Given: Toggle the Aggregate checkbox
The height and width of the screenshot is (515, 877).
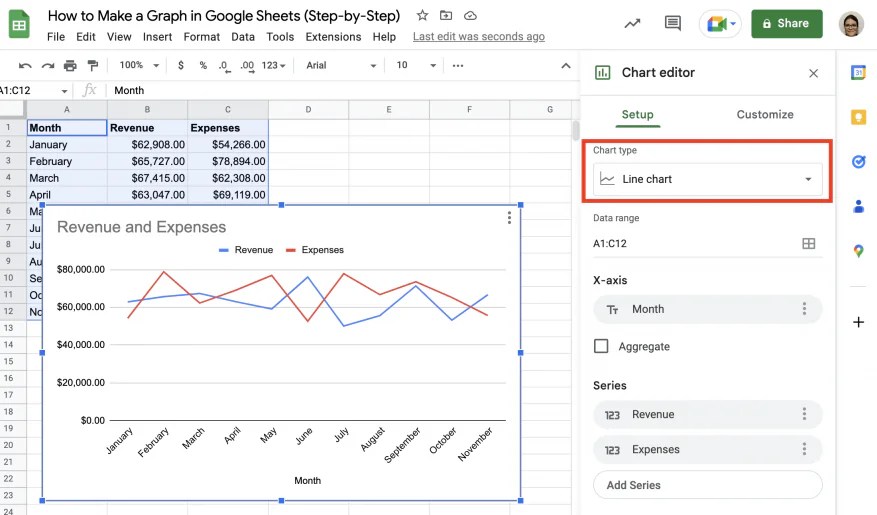Looking at the screenshot, I should (x=601, y=346).
